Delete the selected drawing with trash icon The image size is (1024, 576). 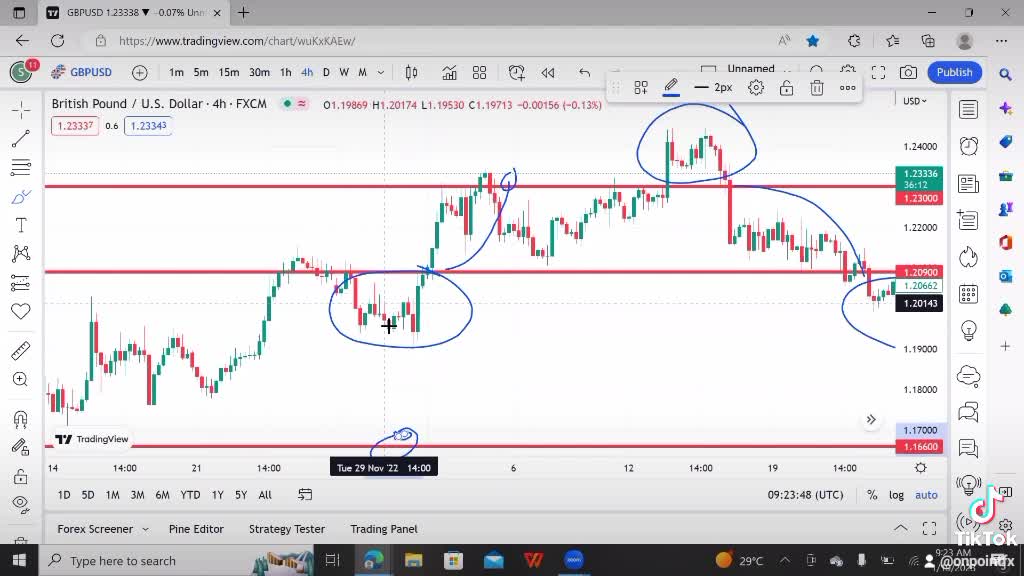click(817, 88)
